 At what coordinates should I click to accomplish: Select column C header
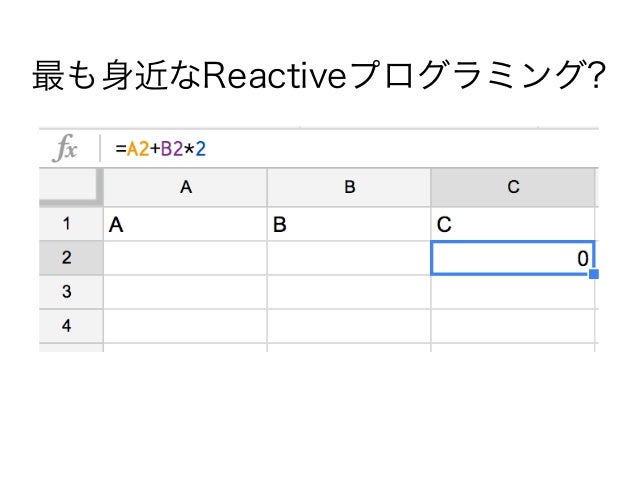513,187
